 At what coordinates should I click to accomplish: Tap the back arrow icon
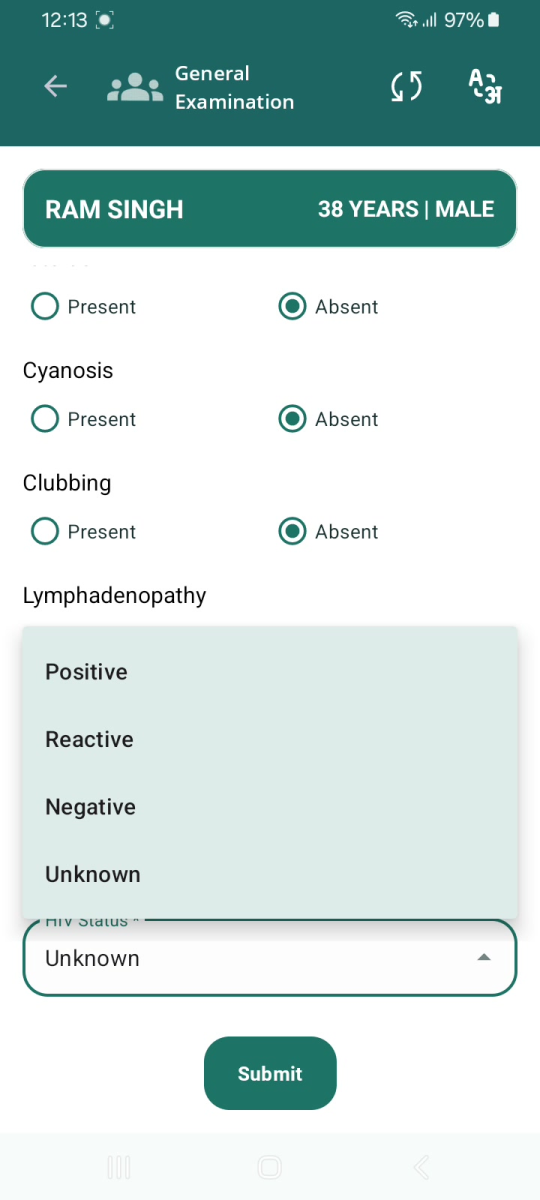tap(55, 87)
